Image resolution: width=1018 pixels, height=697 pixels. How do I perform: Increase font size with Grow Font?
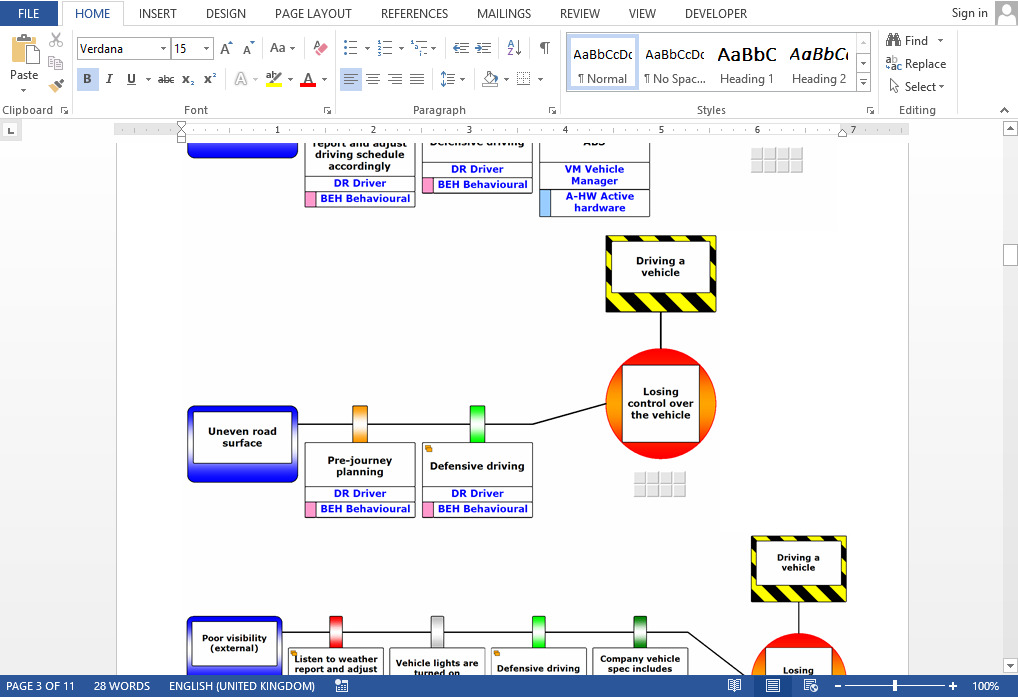click(x=226, y=48)
